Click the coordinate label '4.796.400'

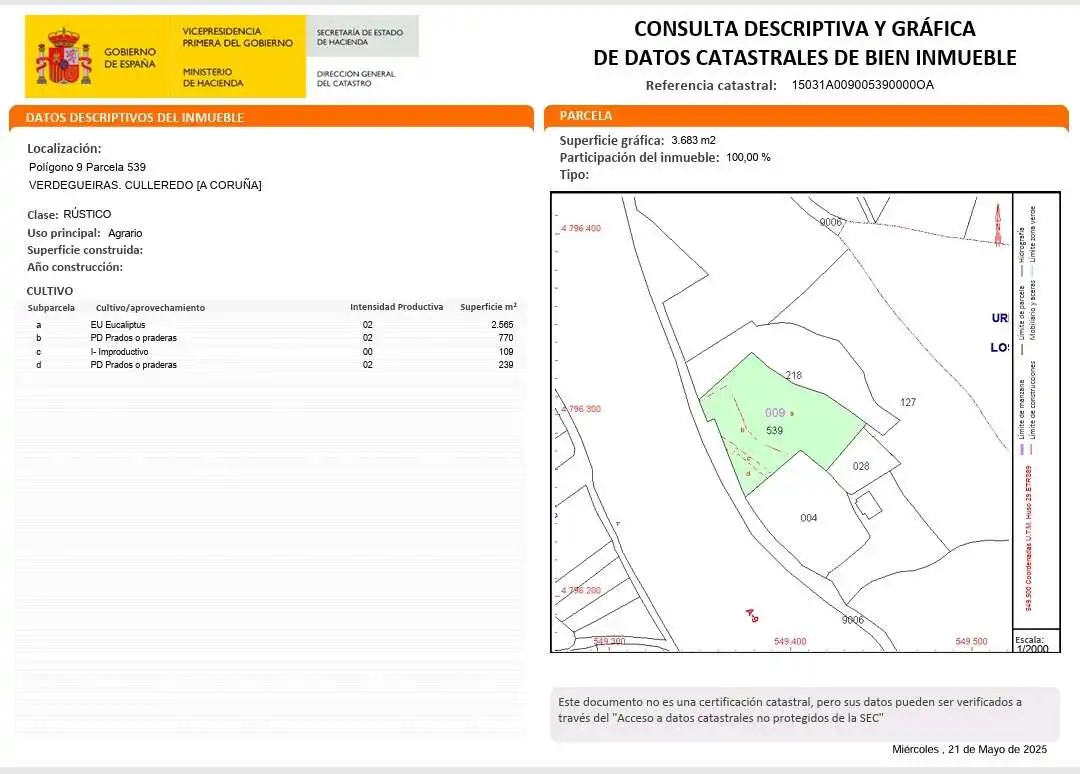(x=581, y=228)
